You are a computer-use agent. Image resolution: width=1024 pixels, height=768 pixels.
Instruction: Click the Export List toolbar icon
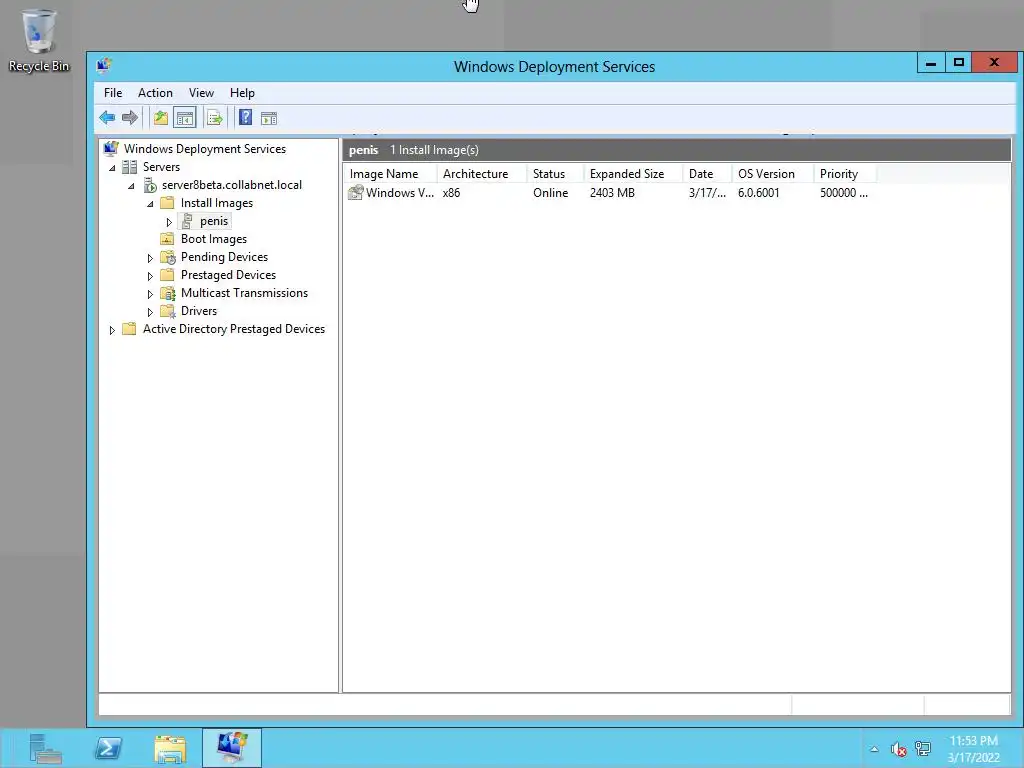click(214, 118)
